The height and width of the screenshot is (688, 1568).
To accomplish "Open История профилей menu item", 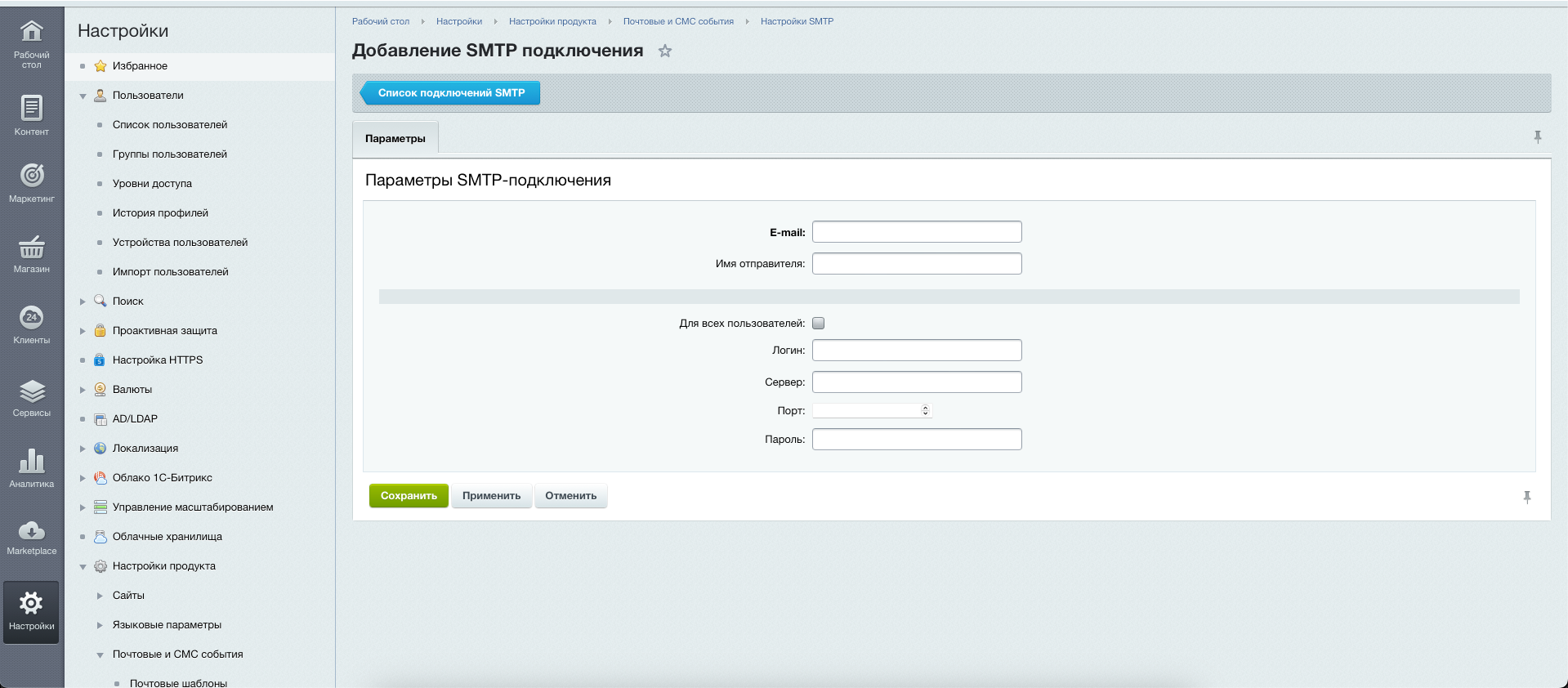I will click(160, 213).
